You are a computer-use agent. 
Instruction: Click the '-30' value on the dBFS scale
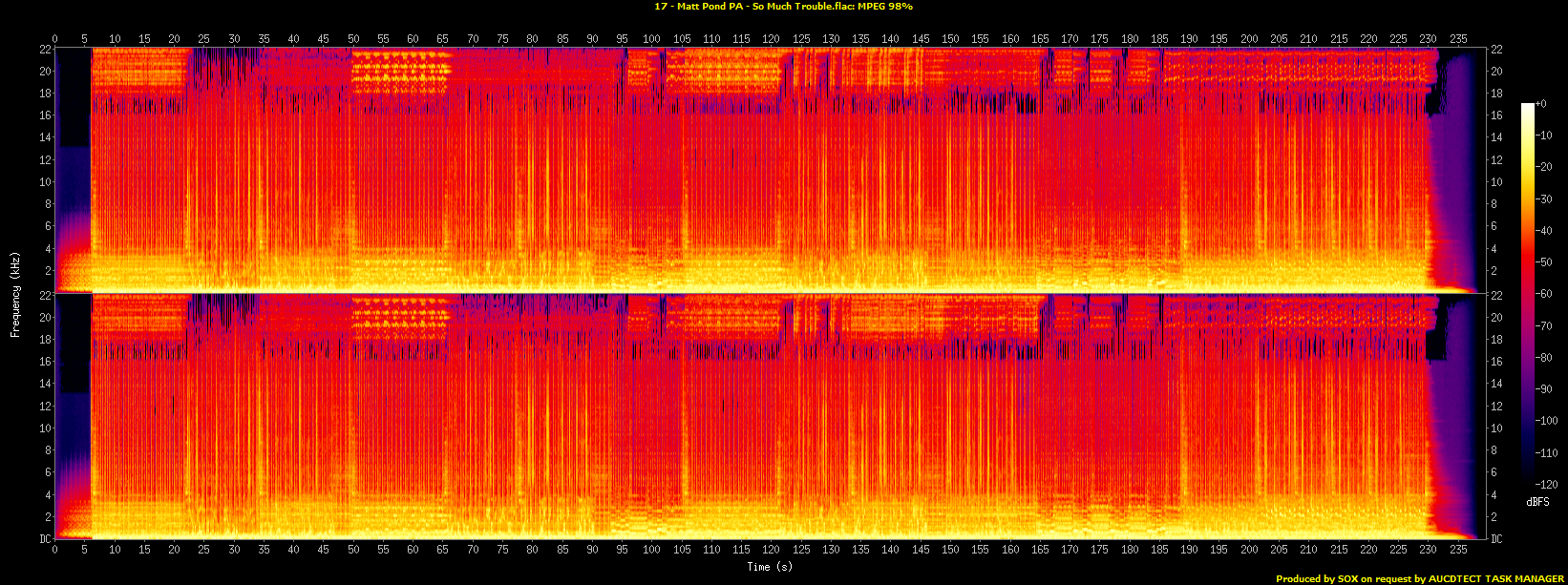tap(1543, 199)
